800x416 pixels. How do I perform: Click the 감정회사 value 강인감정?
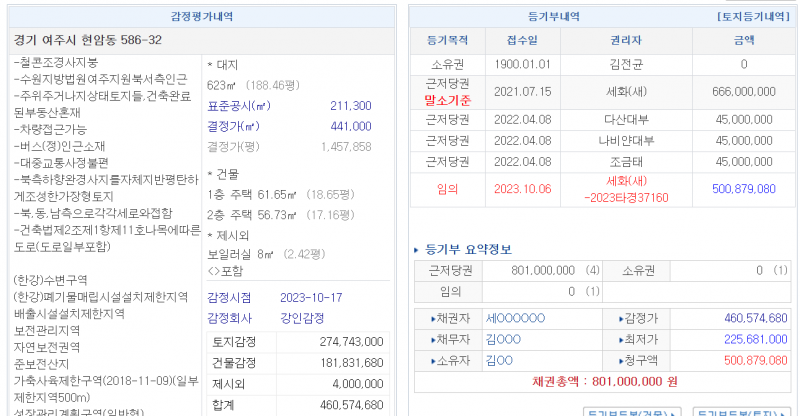303,317
